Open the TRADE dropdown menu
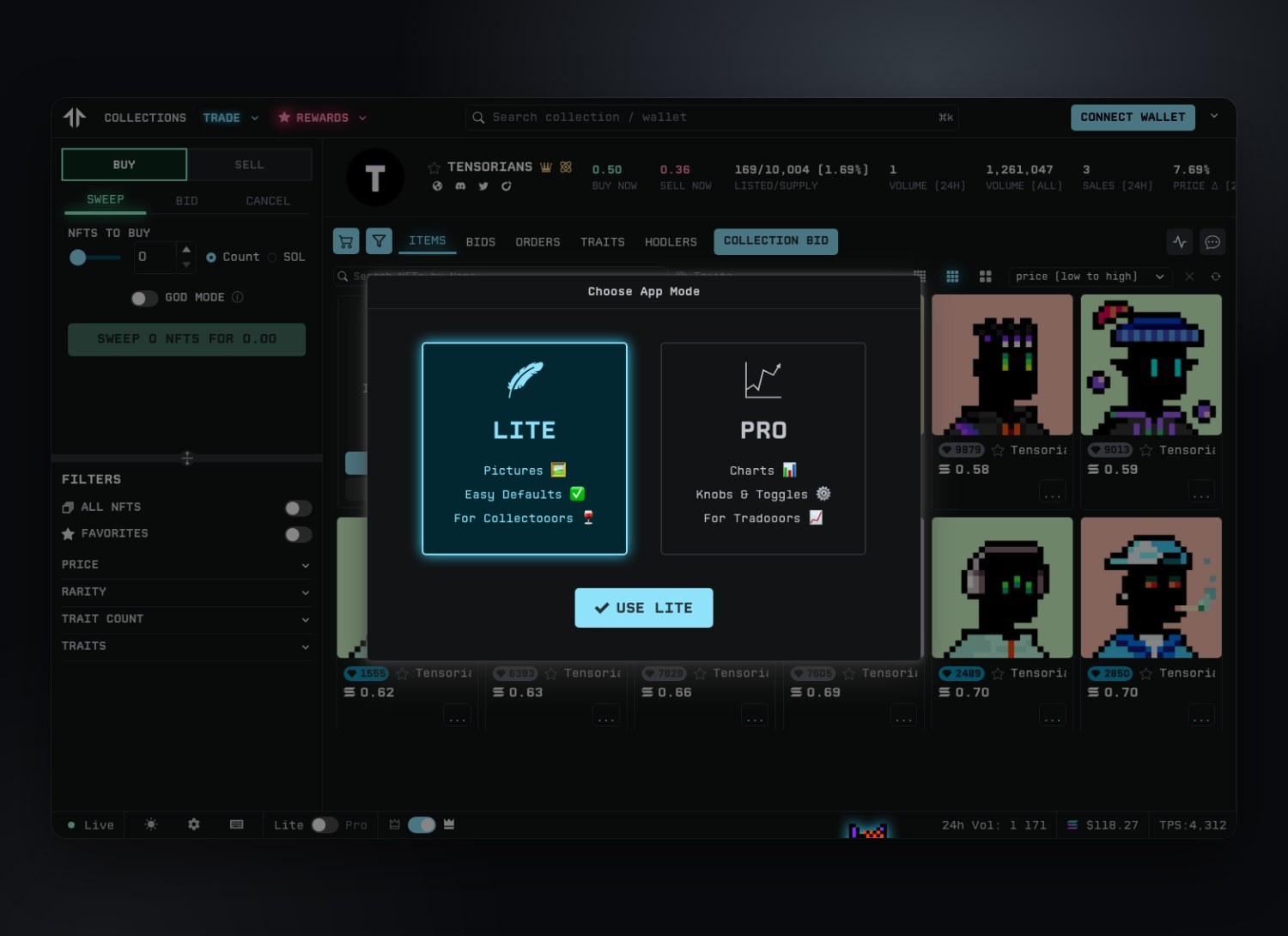Image resolution: width=1288 pixels, height=936 pixels. [x=230, y=118]
